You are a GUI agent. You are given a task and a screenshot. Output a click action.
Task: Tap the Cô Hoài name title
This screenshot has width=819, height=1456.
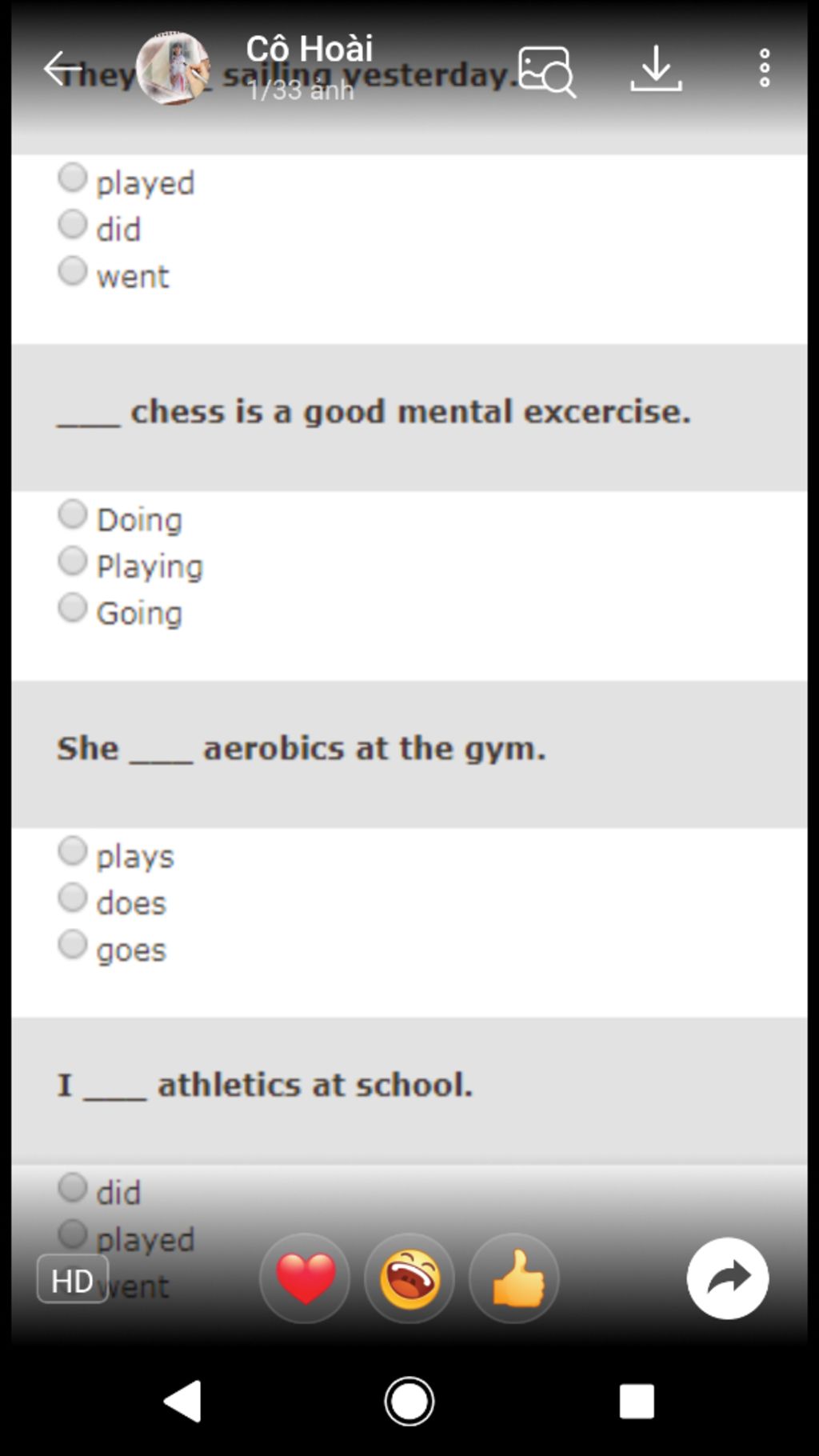pyautogui.click(x=310, y=50)
